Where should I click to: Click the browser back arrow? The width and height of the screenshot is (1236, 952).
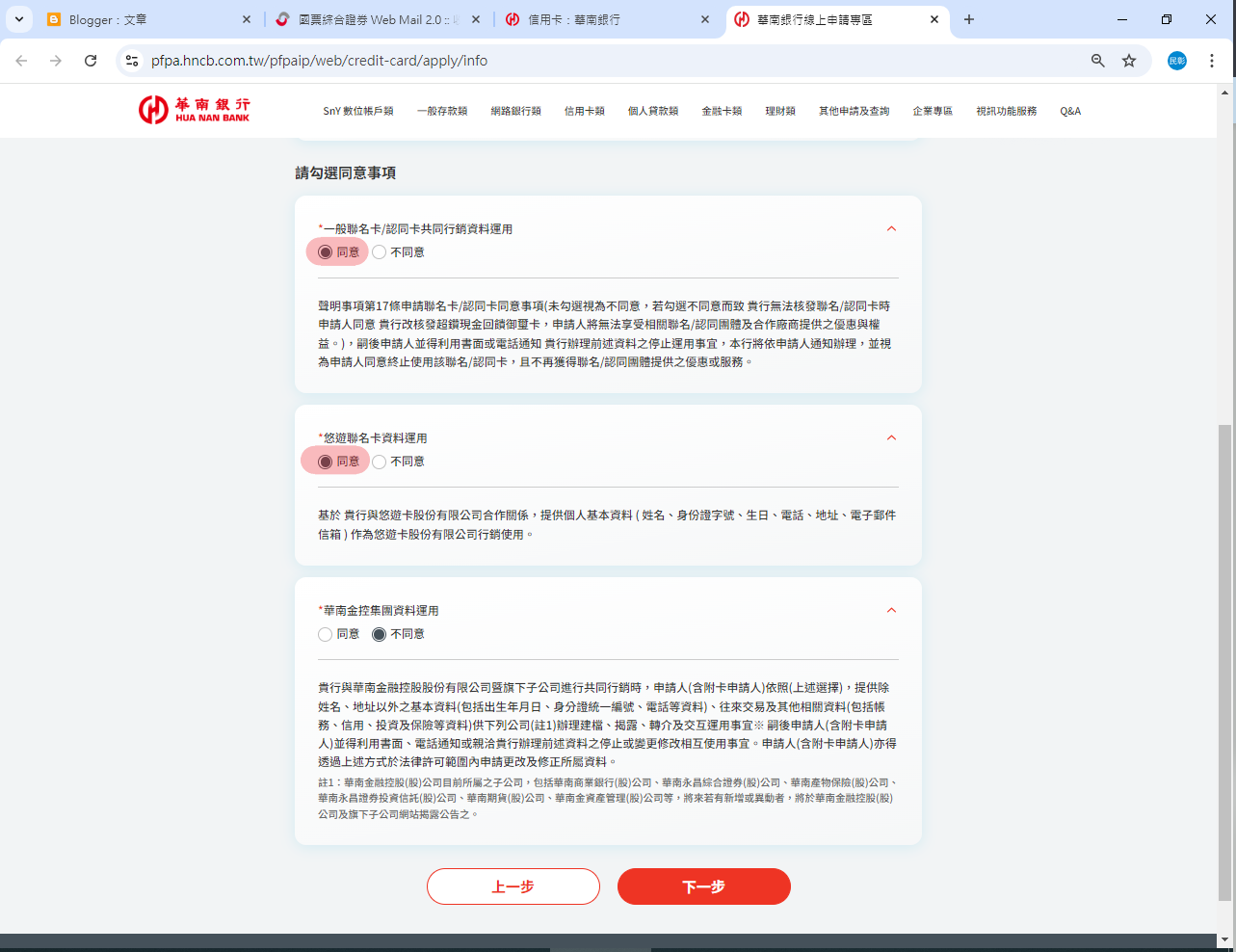point(21,61)
